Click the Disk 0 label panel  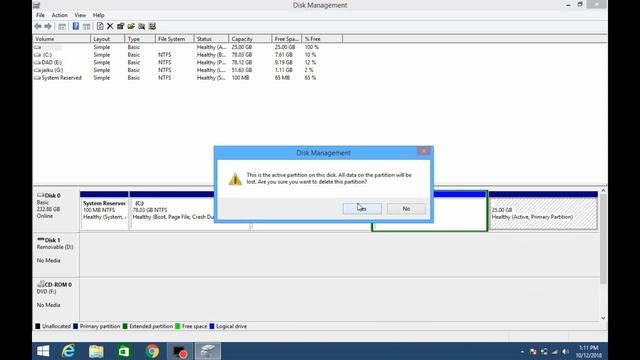pyautogui.click(x=56, y=210)
